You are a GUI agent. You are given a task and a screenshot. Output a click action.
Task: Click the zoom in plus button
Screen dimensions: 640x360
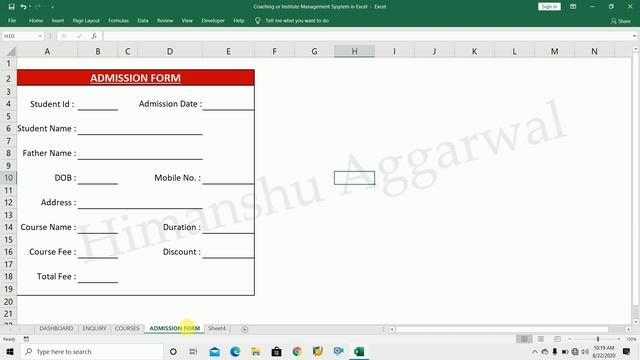tap(619, 339)
